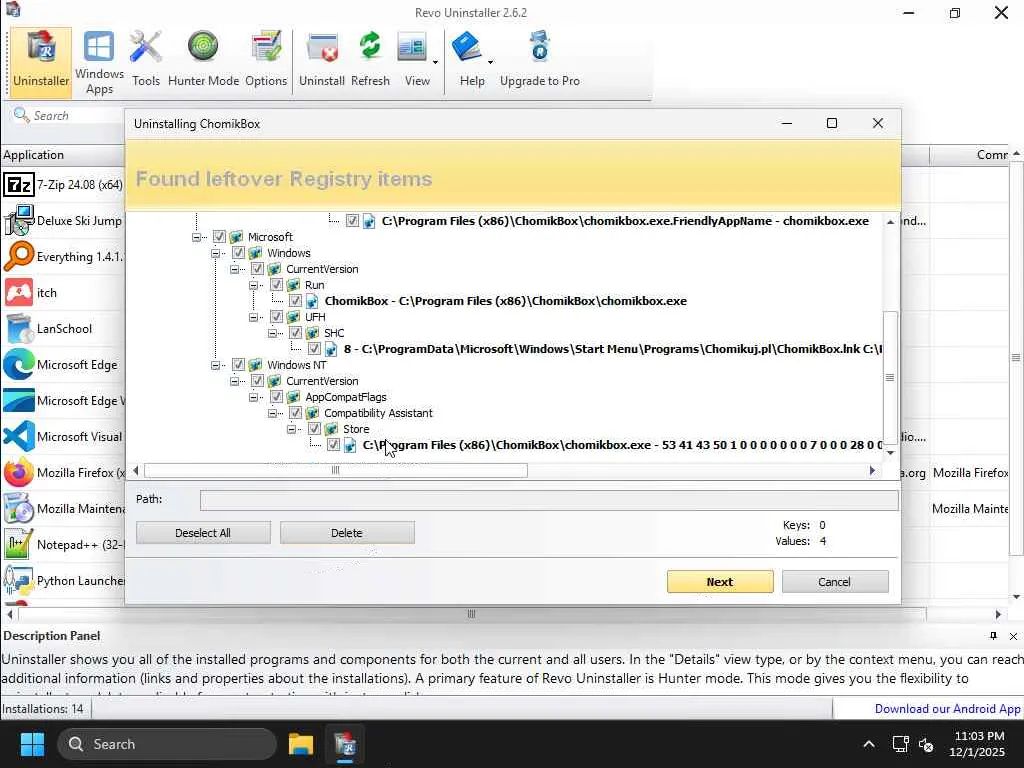Uncheck the Run key checkbox

coord(276,285)
